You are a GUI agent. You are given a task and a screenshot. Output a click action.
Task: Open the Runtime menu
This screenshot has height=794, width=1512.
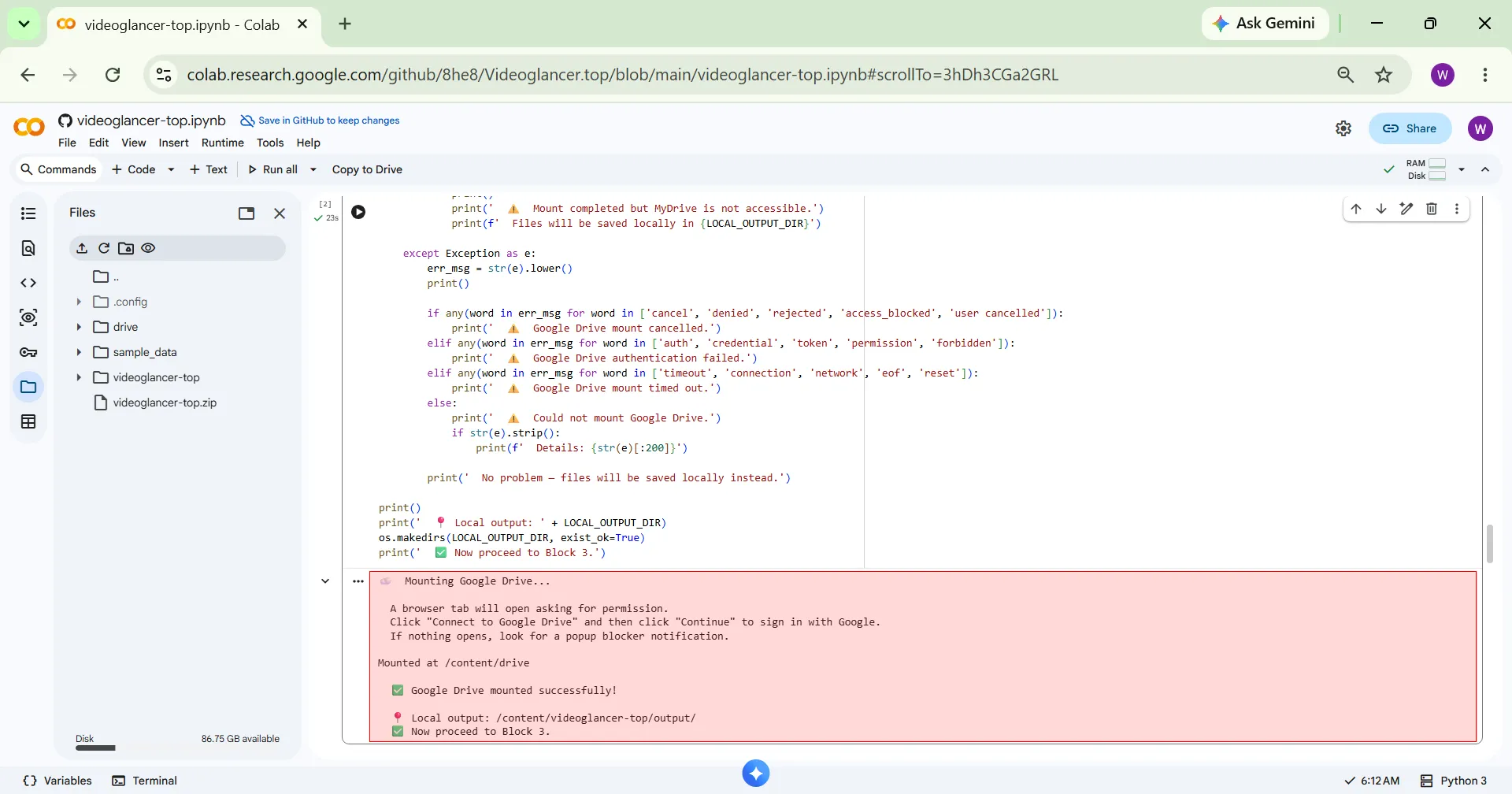[x=223, y=143]
